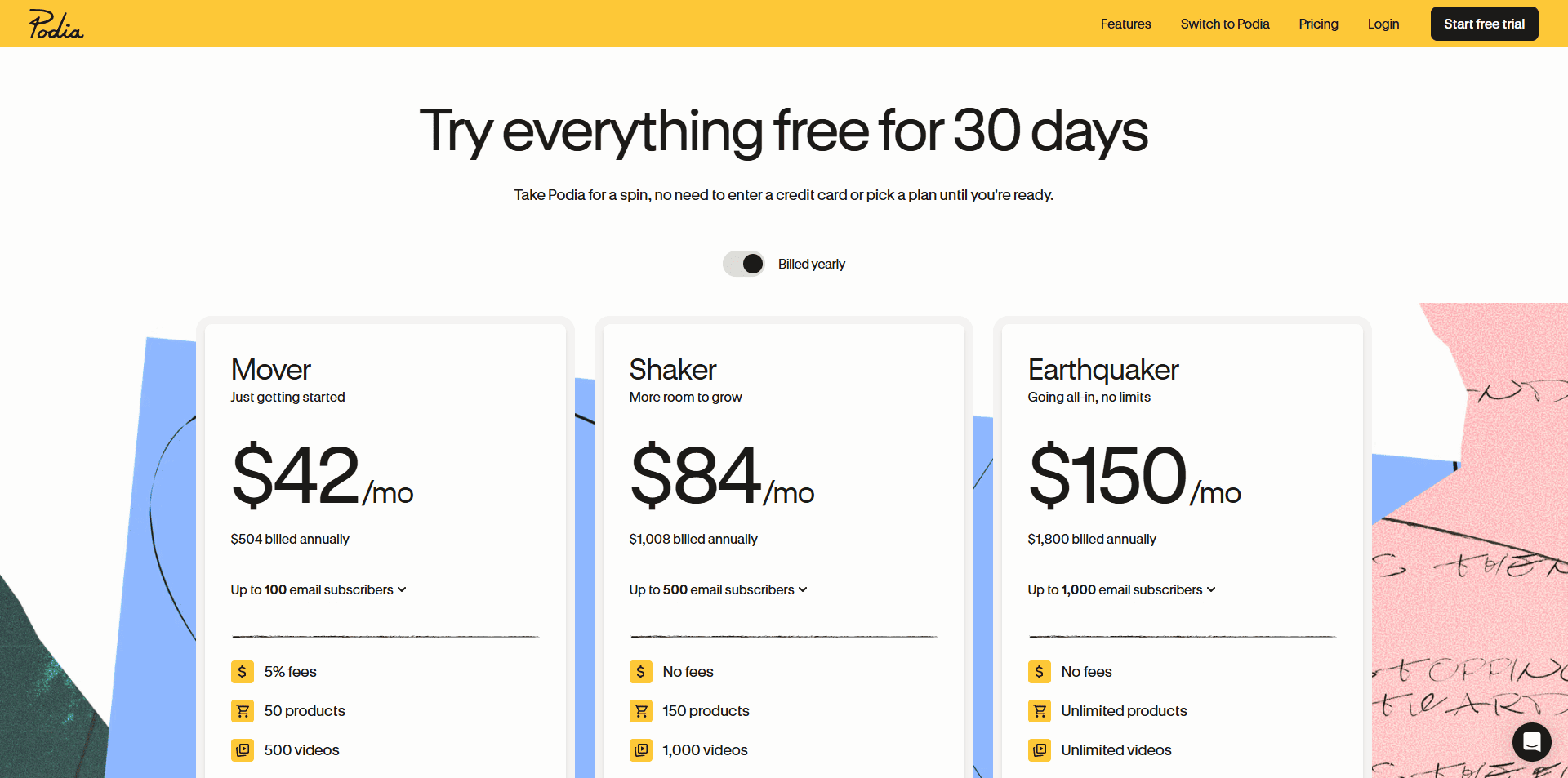The image size is (1568, 778).
Task: Click the Try everything free heading
Action: [x=784, y=131]
